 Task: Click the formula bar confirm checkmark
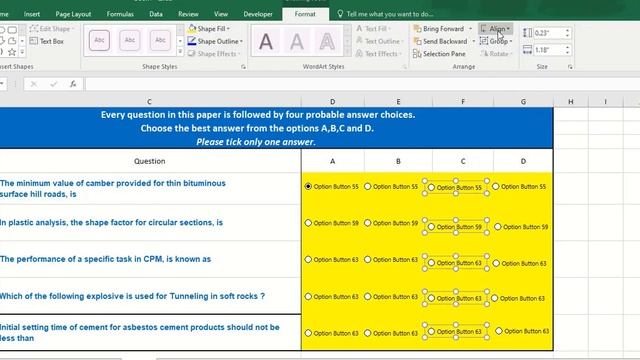click(x=53, y=84)
